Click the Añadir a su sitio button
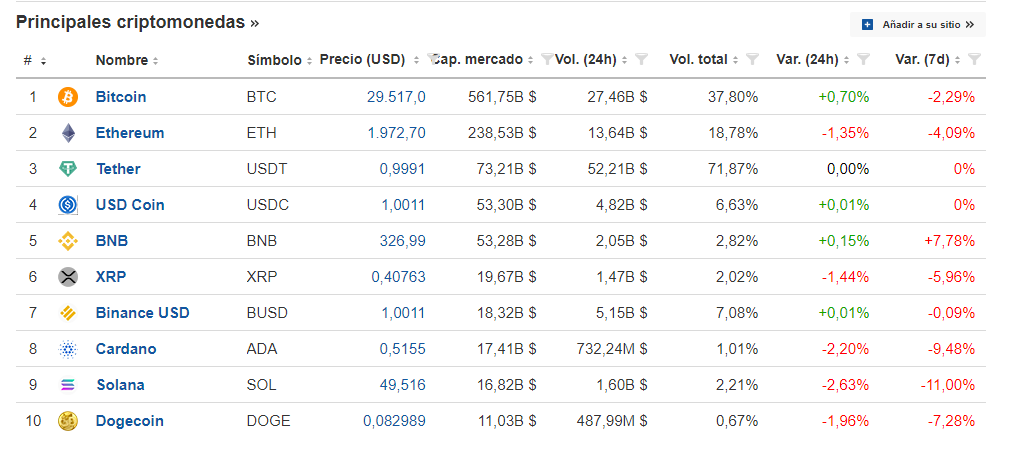 click(x=918, y=25)
